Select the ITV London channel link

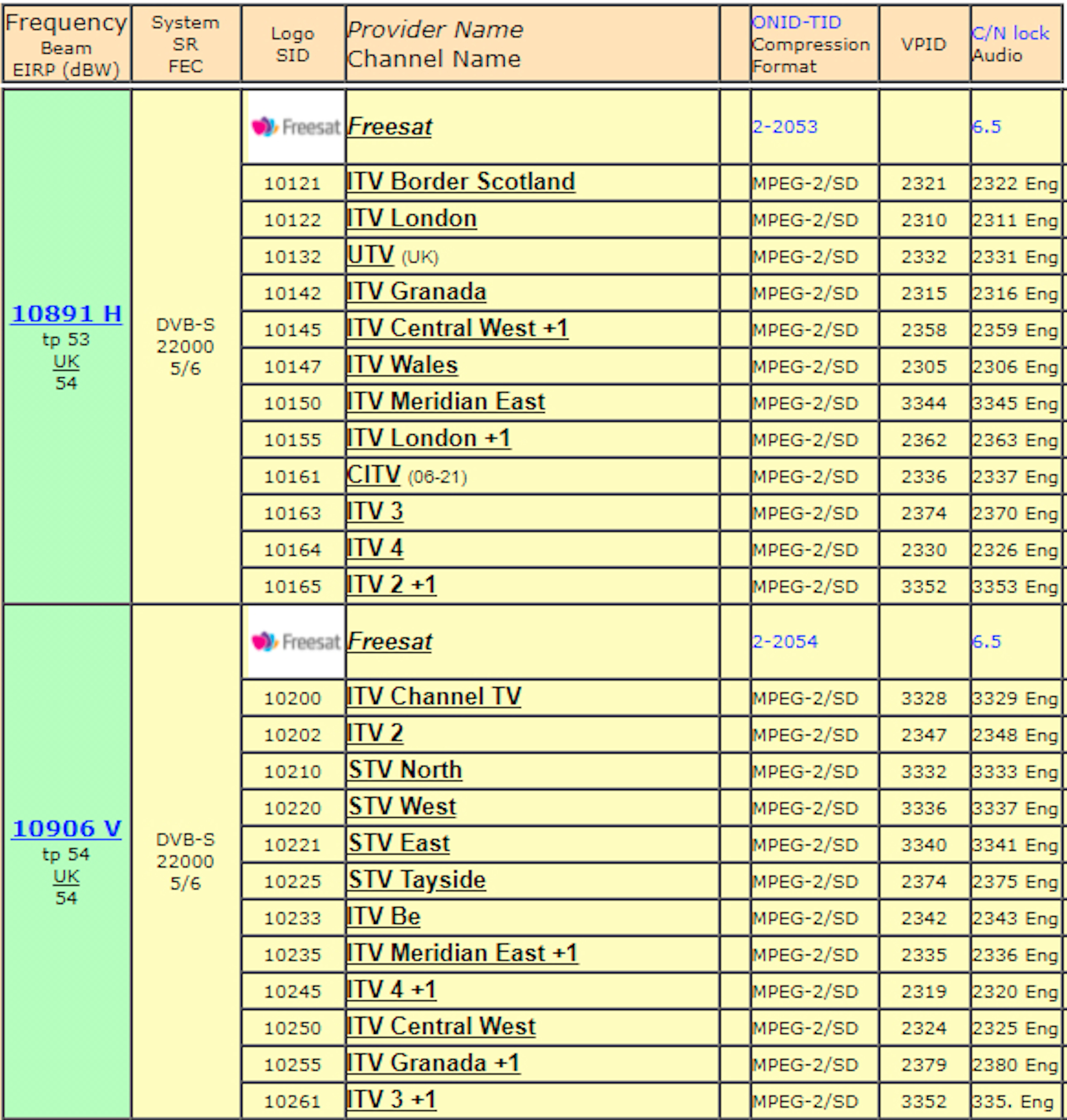pos(412,219)
